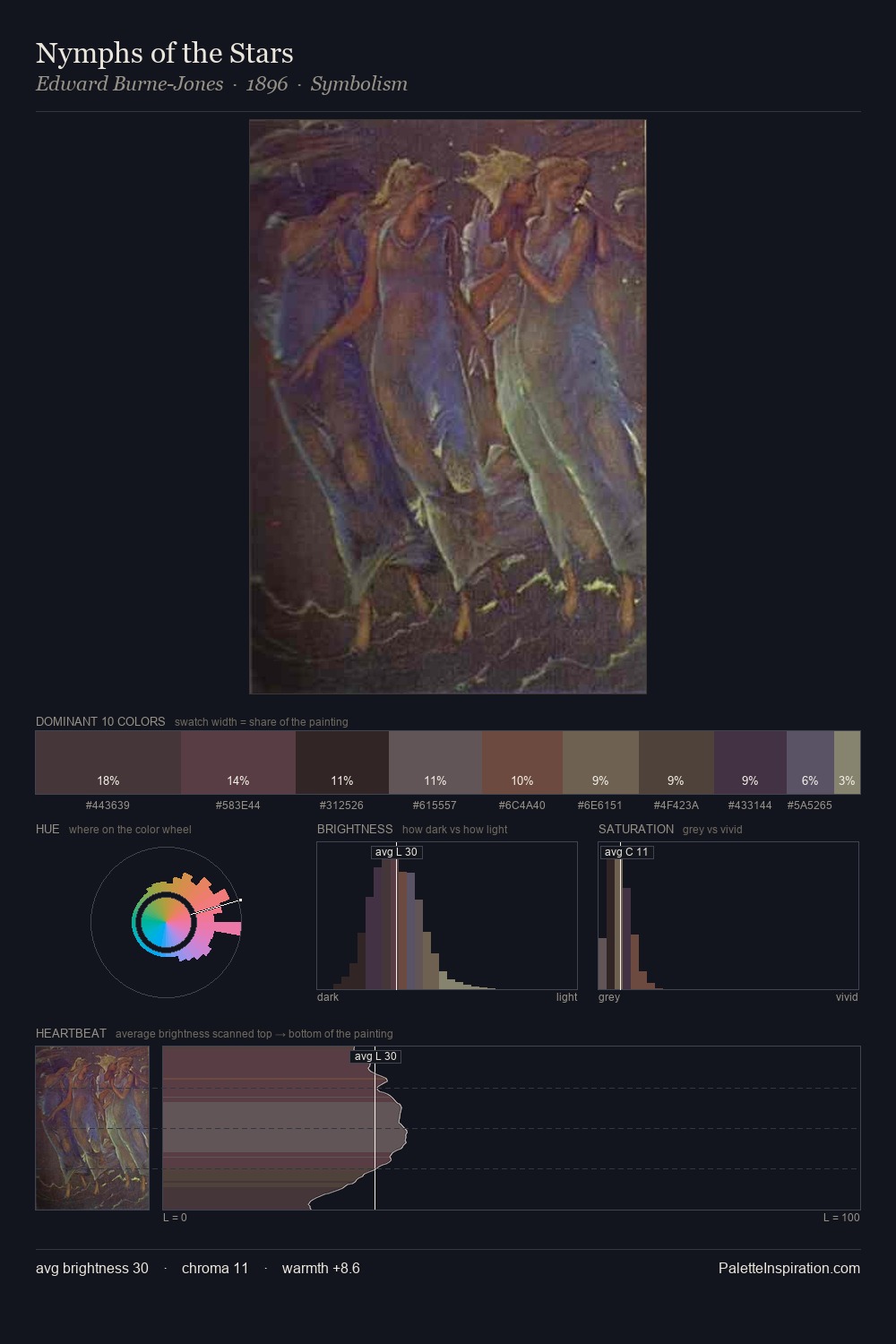Screen dimensions: 896x1344
Task: Click the BRIGHTNESS section heading
Action: coord(355,829)
